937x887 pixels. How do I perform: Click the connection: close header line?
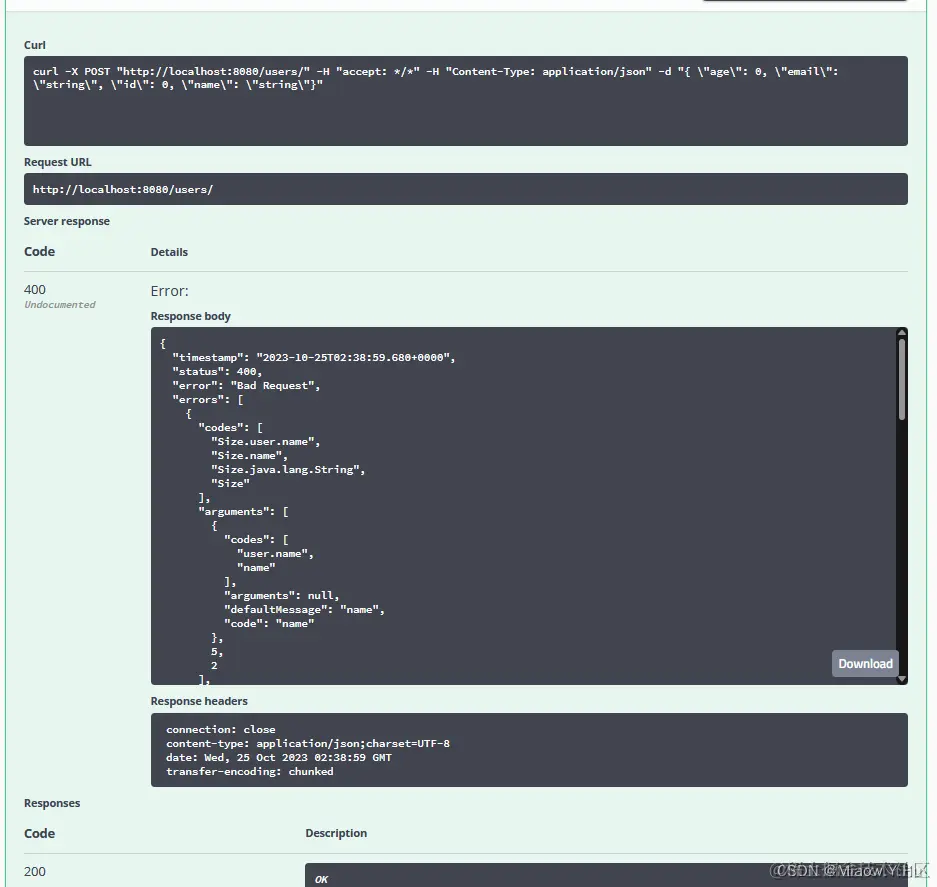[221, 729]
